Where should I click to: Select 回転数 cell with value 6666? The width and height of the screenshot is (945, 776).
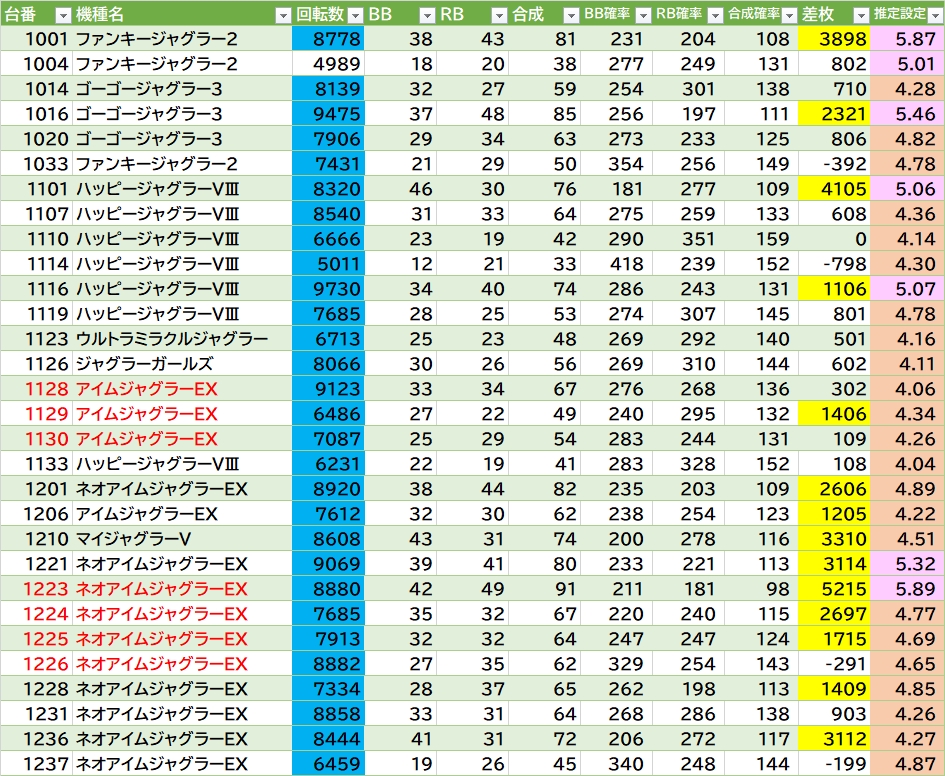(x=328, y=239)
